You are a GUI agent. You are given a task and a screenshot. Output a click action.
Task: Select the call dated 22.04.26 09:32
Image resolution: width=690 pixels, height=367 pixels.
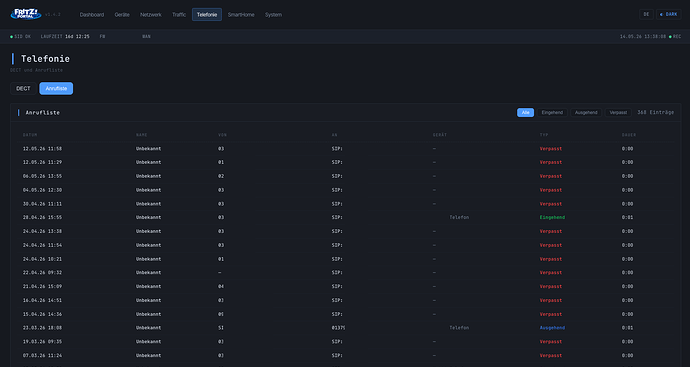click(x=345, y=273)
